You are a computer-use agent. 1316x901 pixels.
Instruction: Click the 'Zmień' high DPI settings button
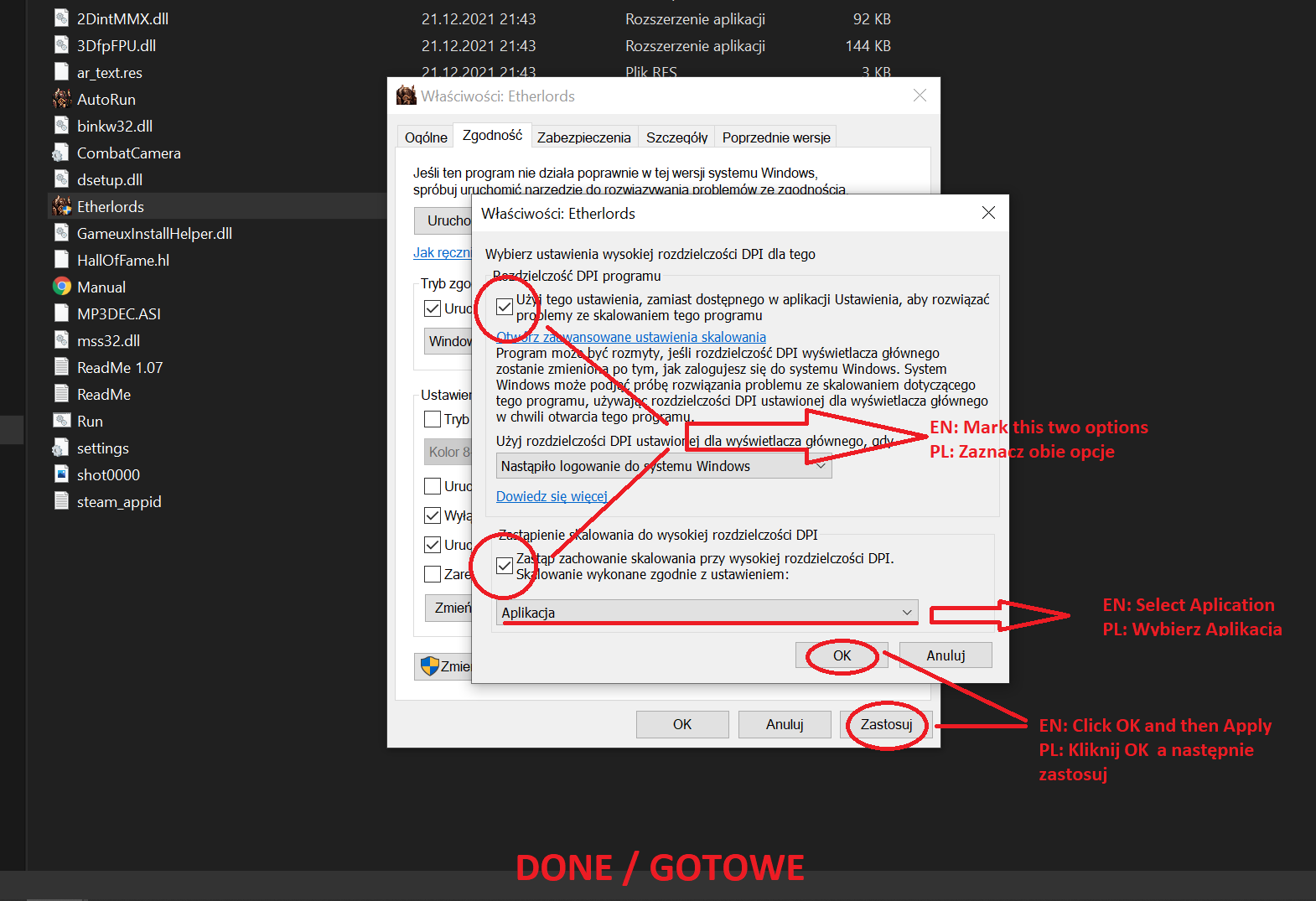click(449, 608)
